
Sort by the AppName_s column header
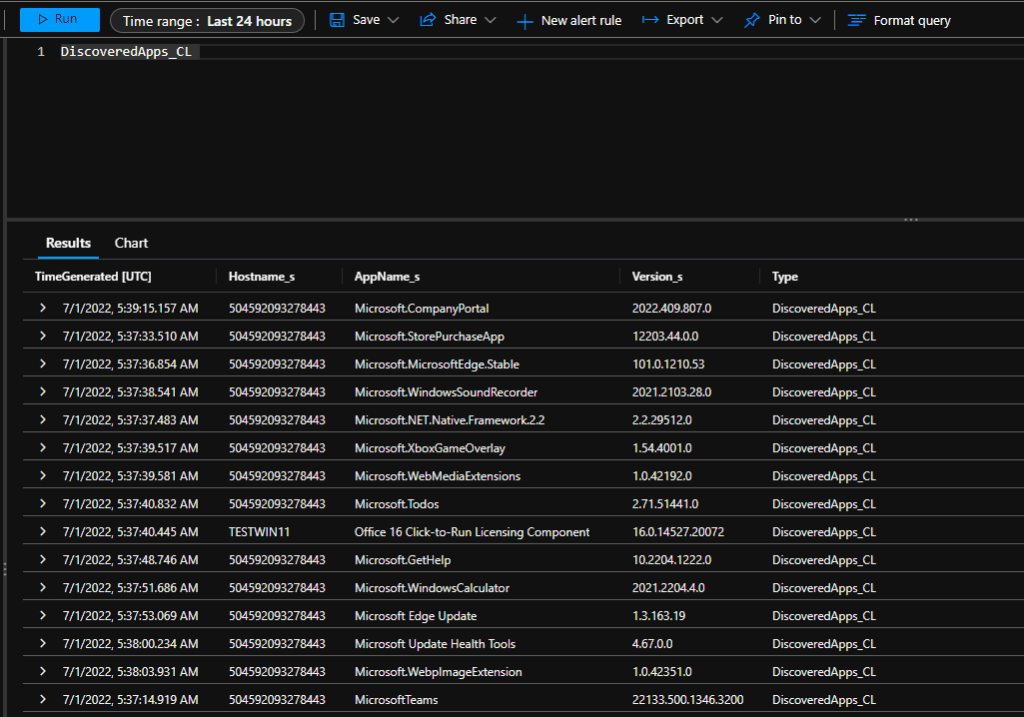pos(387,276)
